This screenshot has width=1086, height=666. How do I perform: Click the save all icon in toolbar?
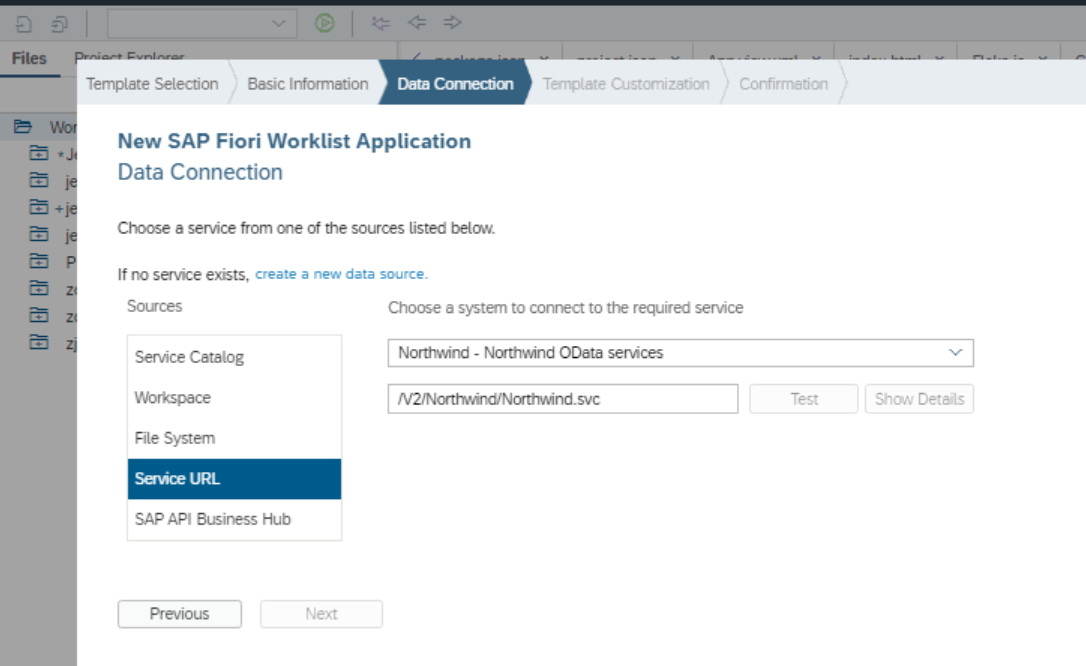(60, 24)
